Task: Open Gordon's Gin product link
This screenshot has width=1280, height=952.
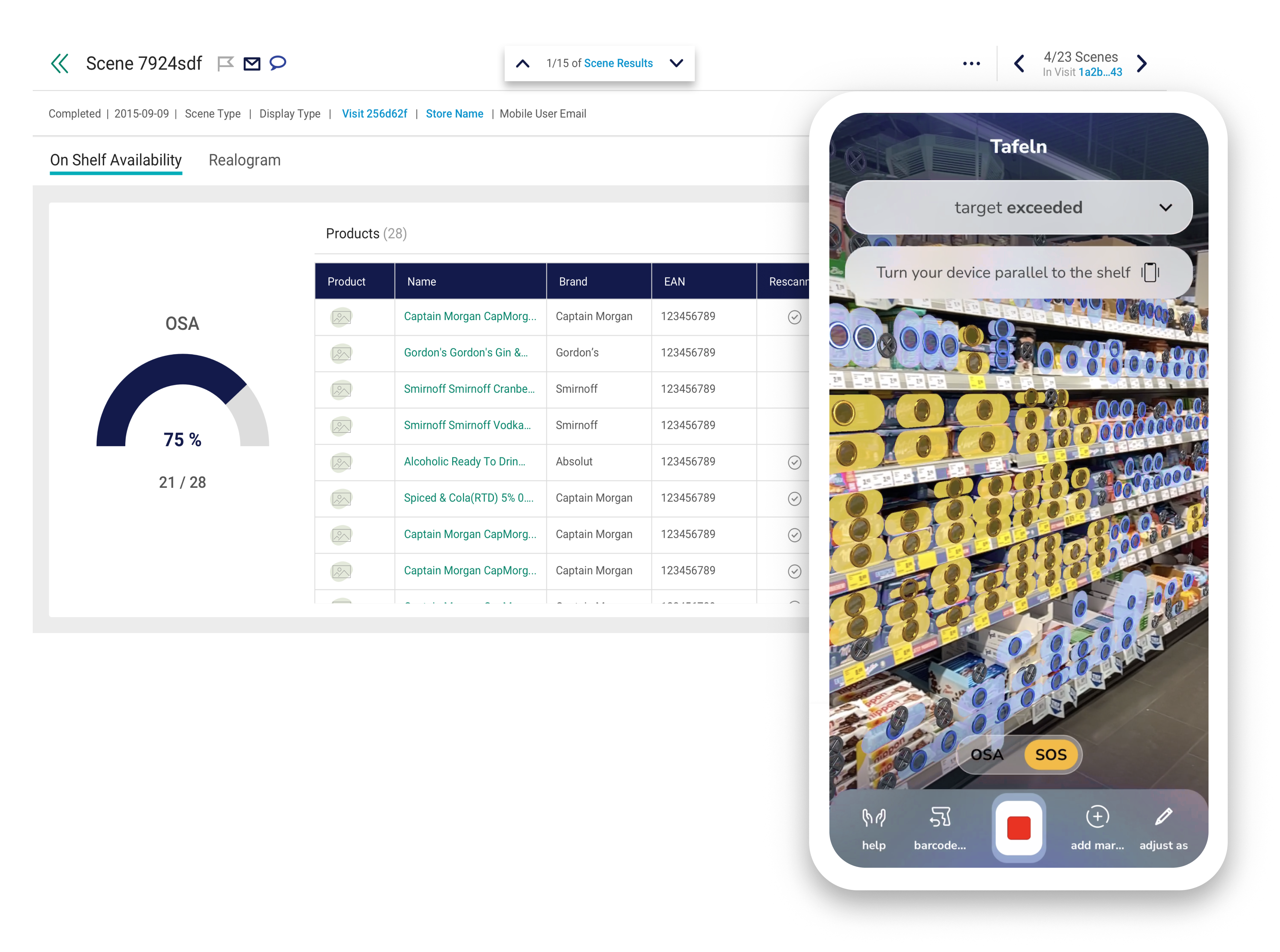Action: point(466,353)
